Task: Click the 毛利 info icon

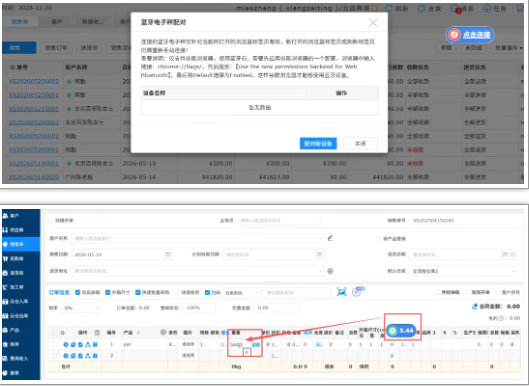Action: pos(501,318)
